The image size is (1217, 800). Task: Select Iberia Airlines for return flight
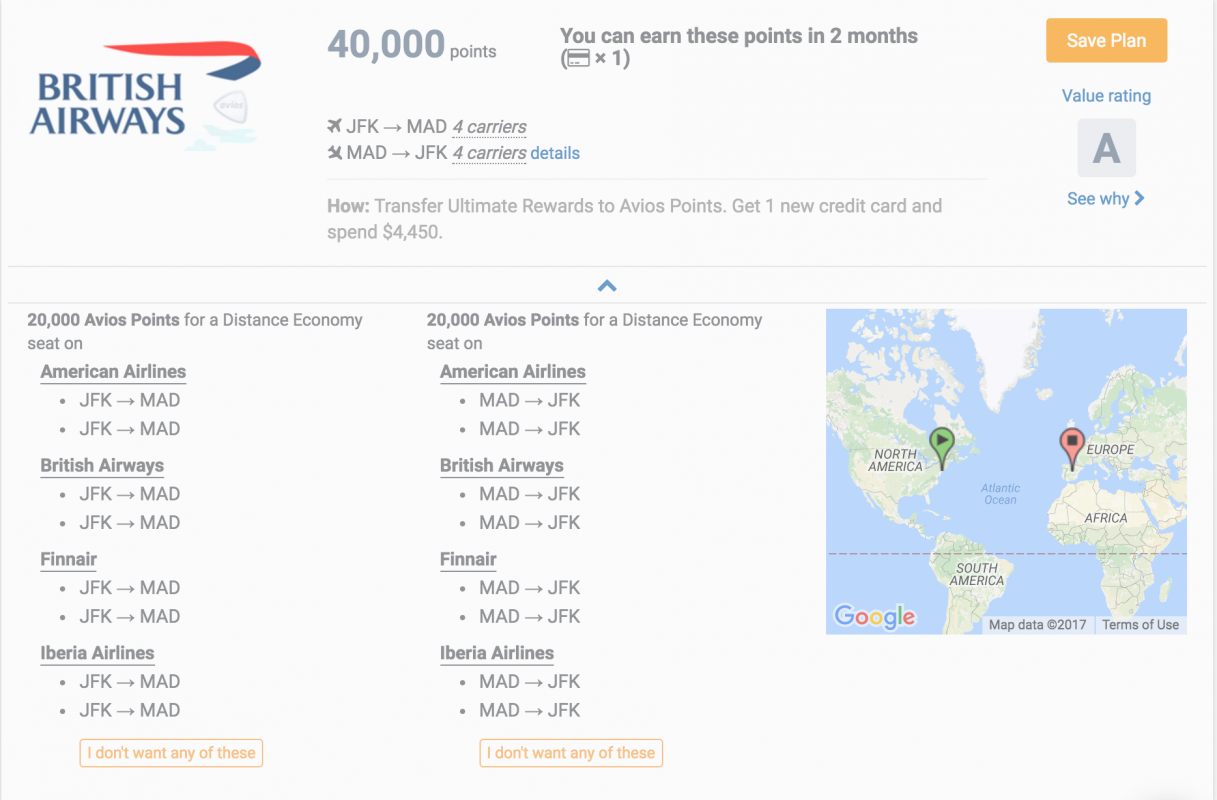pyautogui.click(x=497, y=654)
